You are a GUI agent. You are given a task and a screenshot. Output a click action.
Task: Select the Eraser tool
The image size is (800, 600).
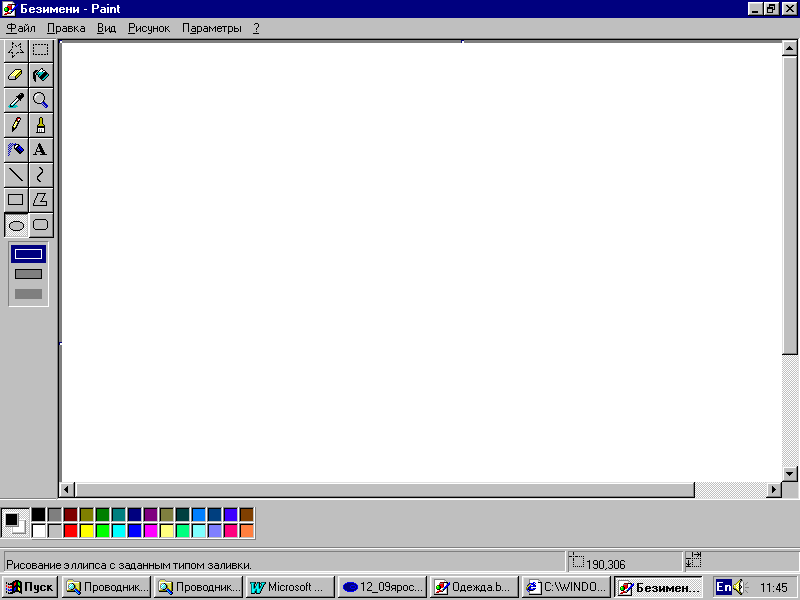coord(16,75)
